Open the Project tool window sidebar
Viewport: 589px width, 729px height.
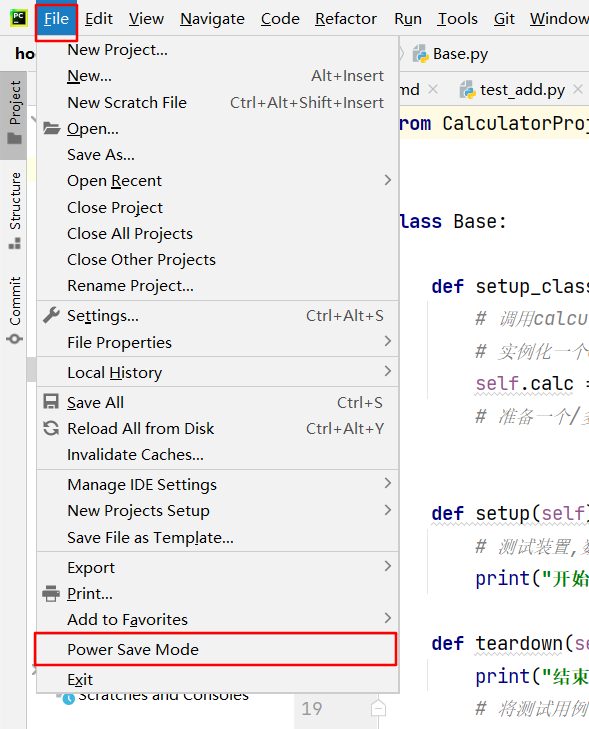[14, 114]
